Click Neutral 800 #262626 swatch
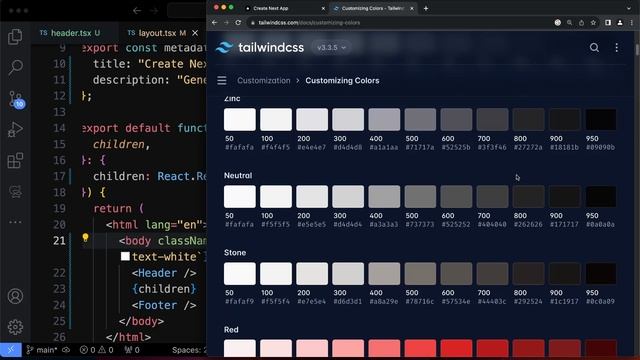The width and height of the screenshot is (640, 360). 528,197
